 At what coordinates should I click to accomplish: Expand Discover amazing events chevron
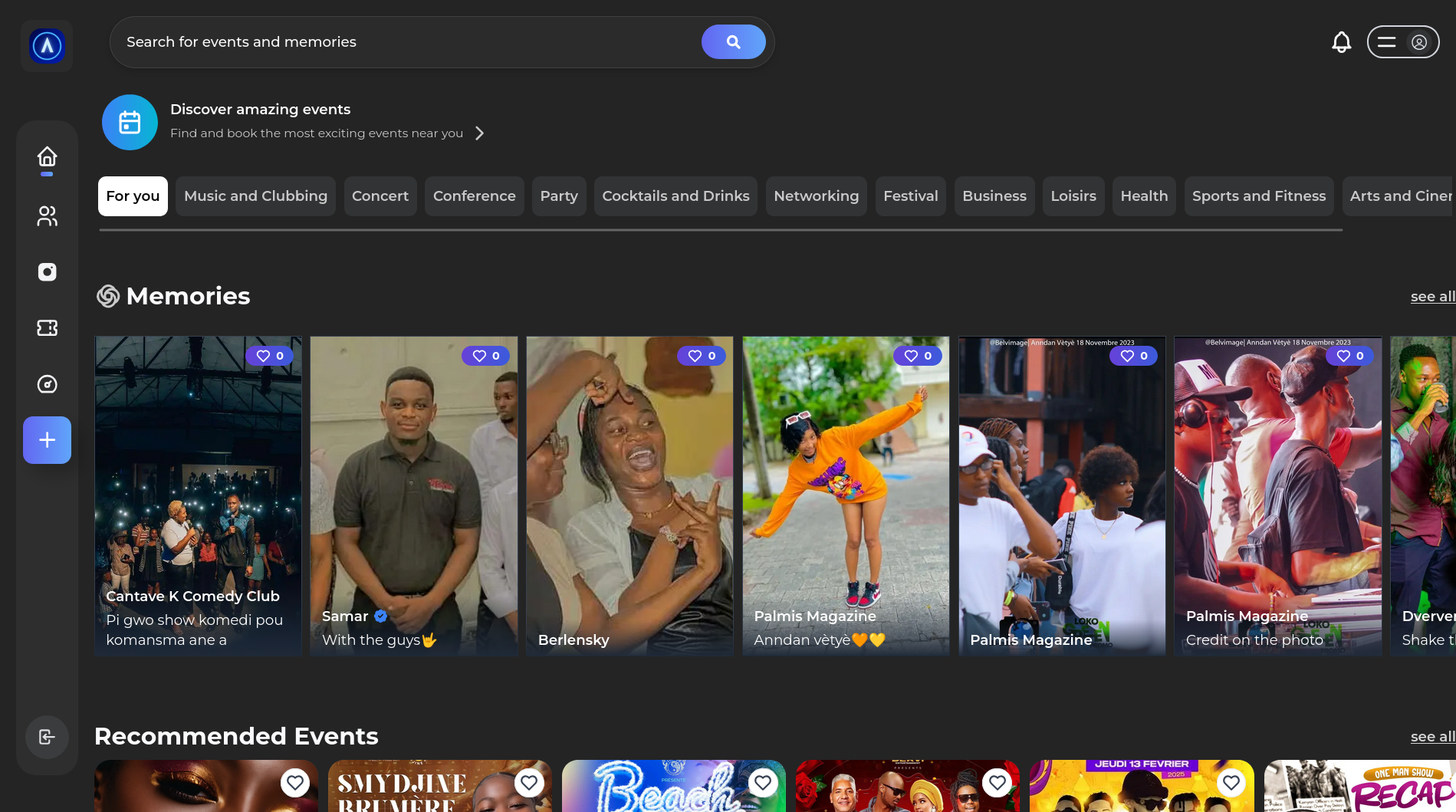(479, 133)
